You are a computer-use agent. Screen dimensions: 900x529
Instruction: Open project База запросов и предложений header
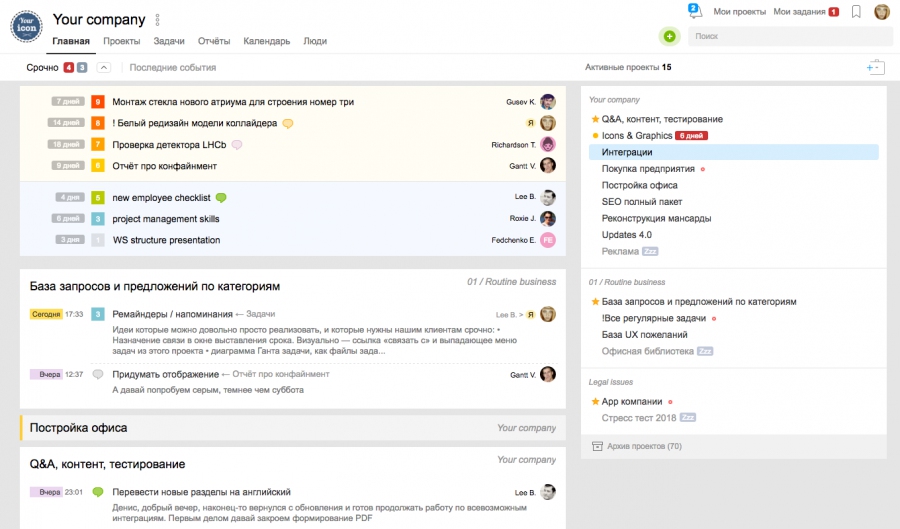(x=155, y=286)
